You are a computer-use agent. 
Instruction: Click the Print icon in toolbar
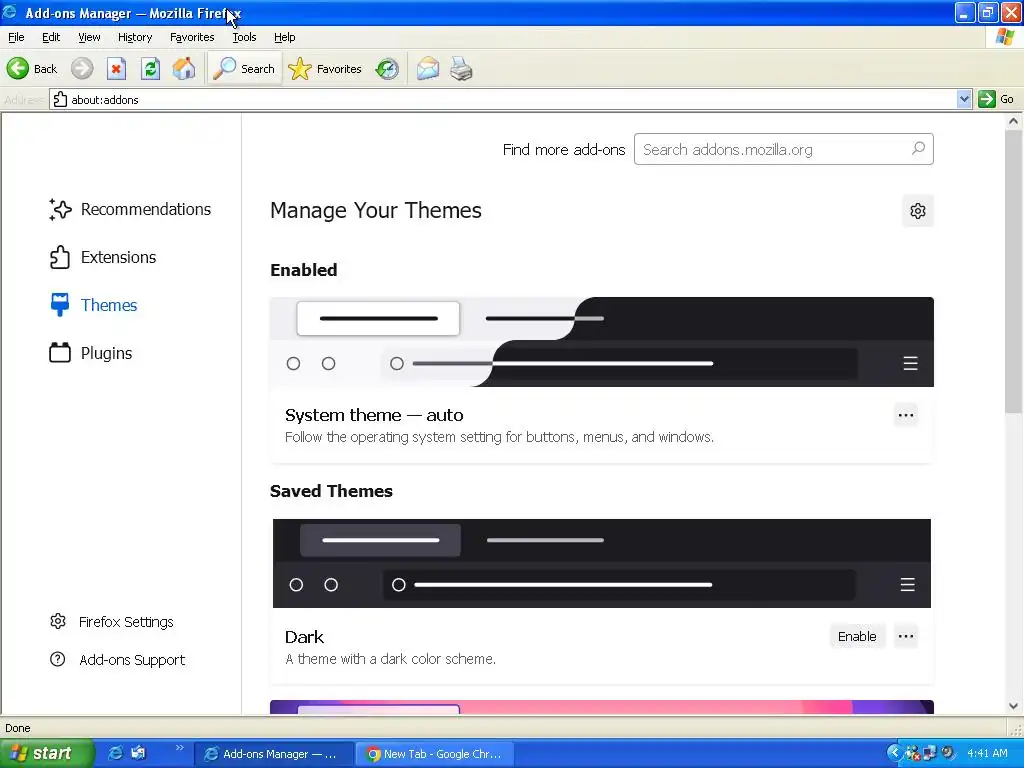coord(461,69)
